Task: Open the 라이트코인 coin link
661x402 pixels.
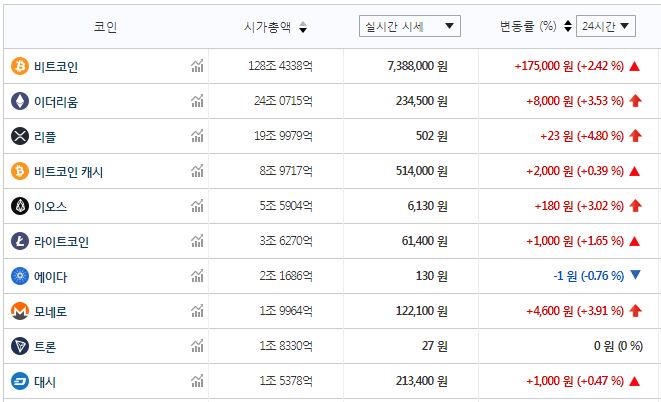Action: [61, 241]
